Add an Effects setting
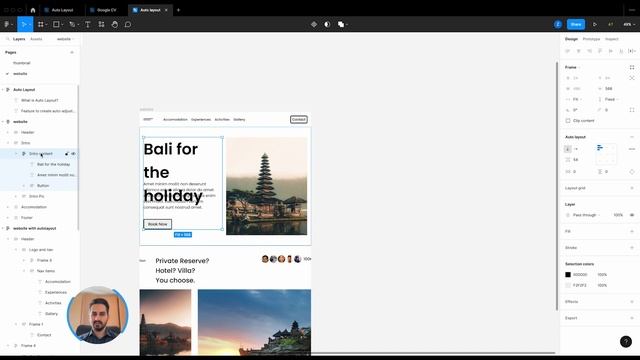This screenshot has height=360, width=640. point(632,302)
